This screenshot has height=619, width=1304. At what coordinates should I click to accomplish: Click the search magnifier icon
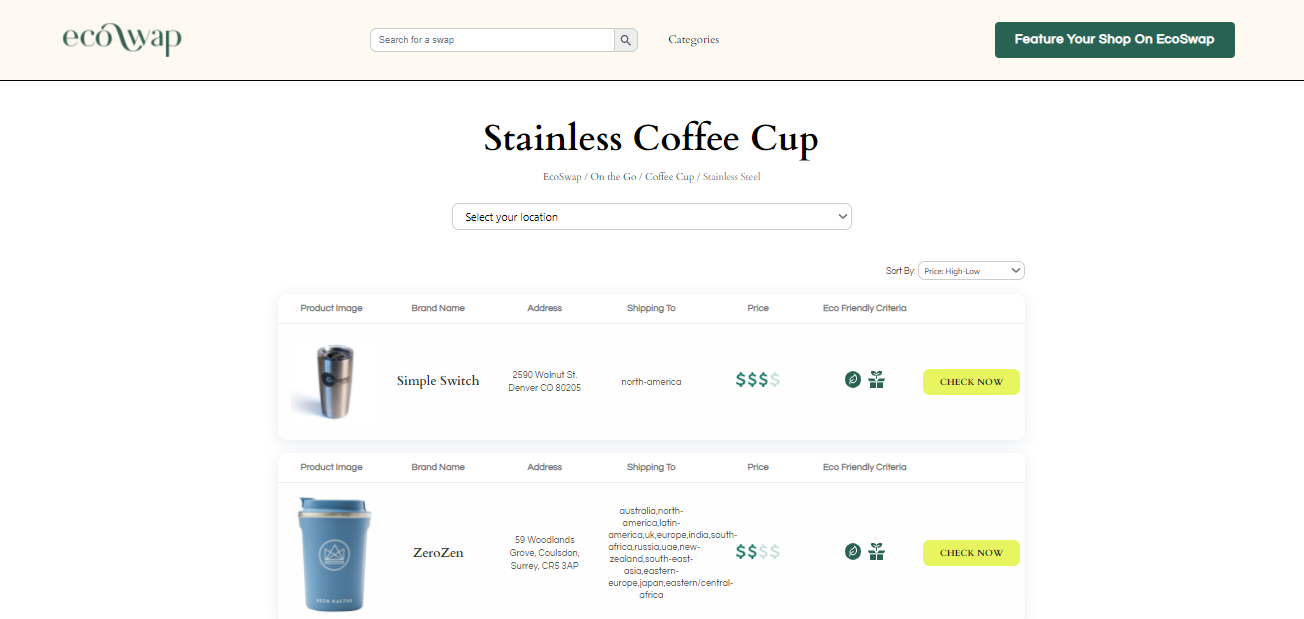(x=626, y=40)
